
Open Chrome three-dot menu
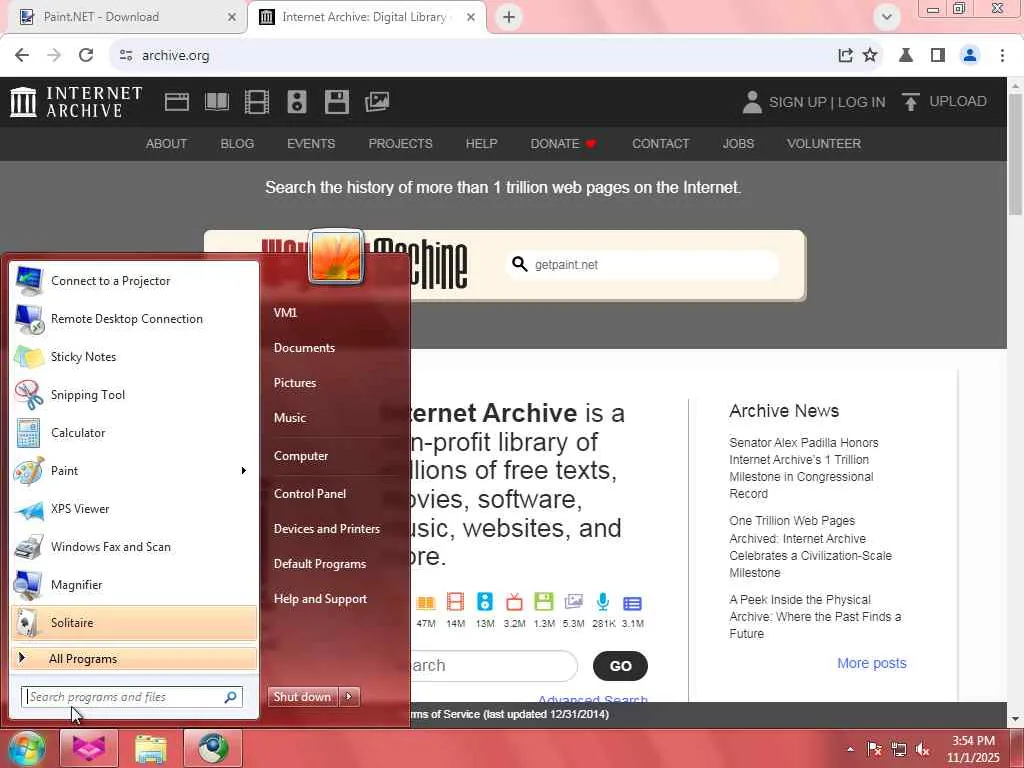1002,56
